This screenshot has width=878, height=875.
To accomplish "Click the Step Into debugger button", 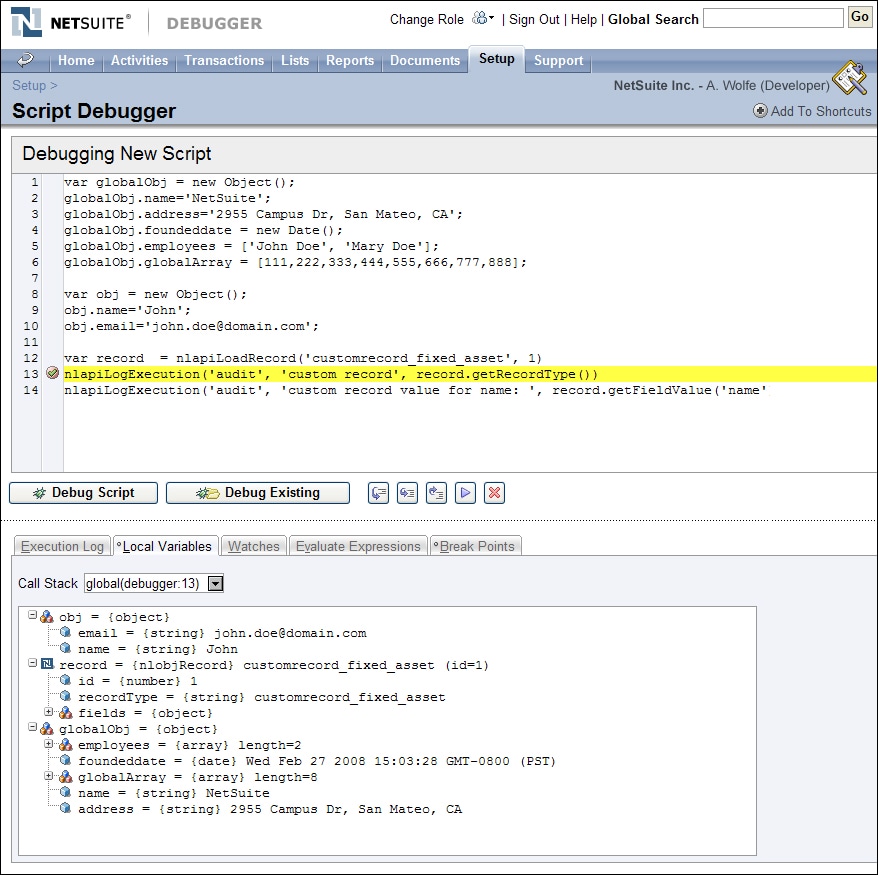I will [x=407, y=493].
